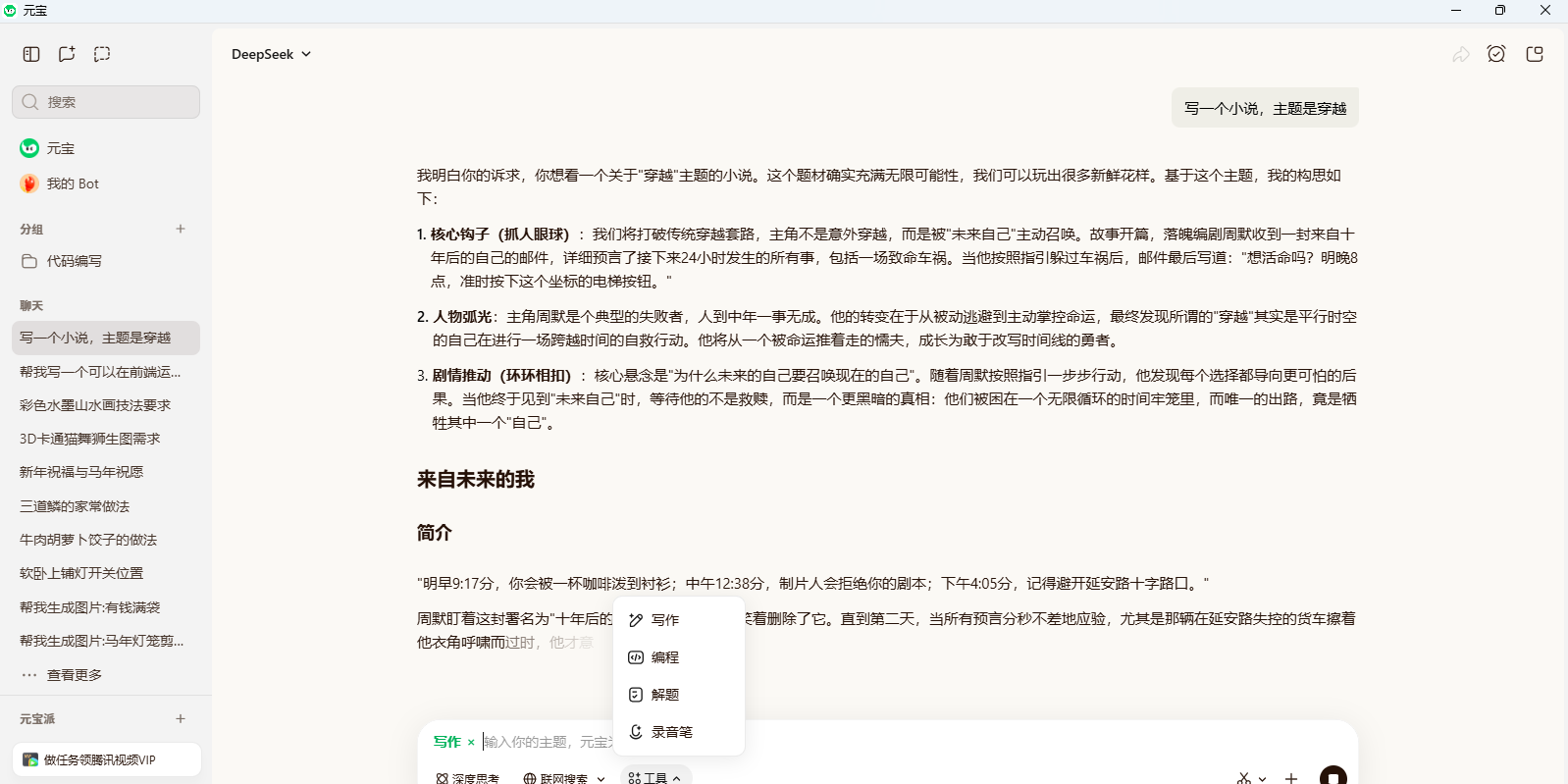Collapse the left sidebar panel
This screenshot has width=1568, height=784.
(31, 54)
